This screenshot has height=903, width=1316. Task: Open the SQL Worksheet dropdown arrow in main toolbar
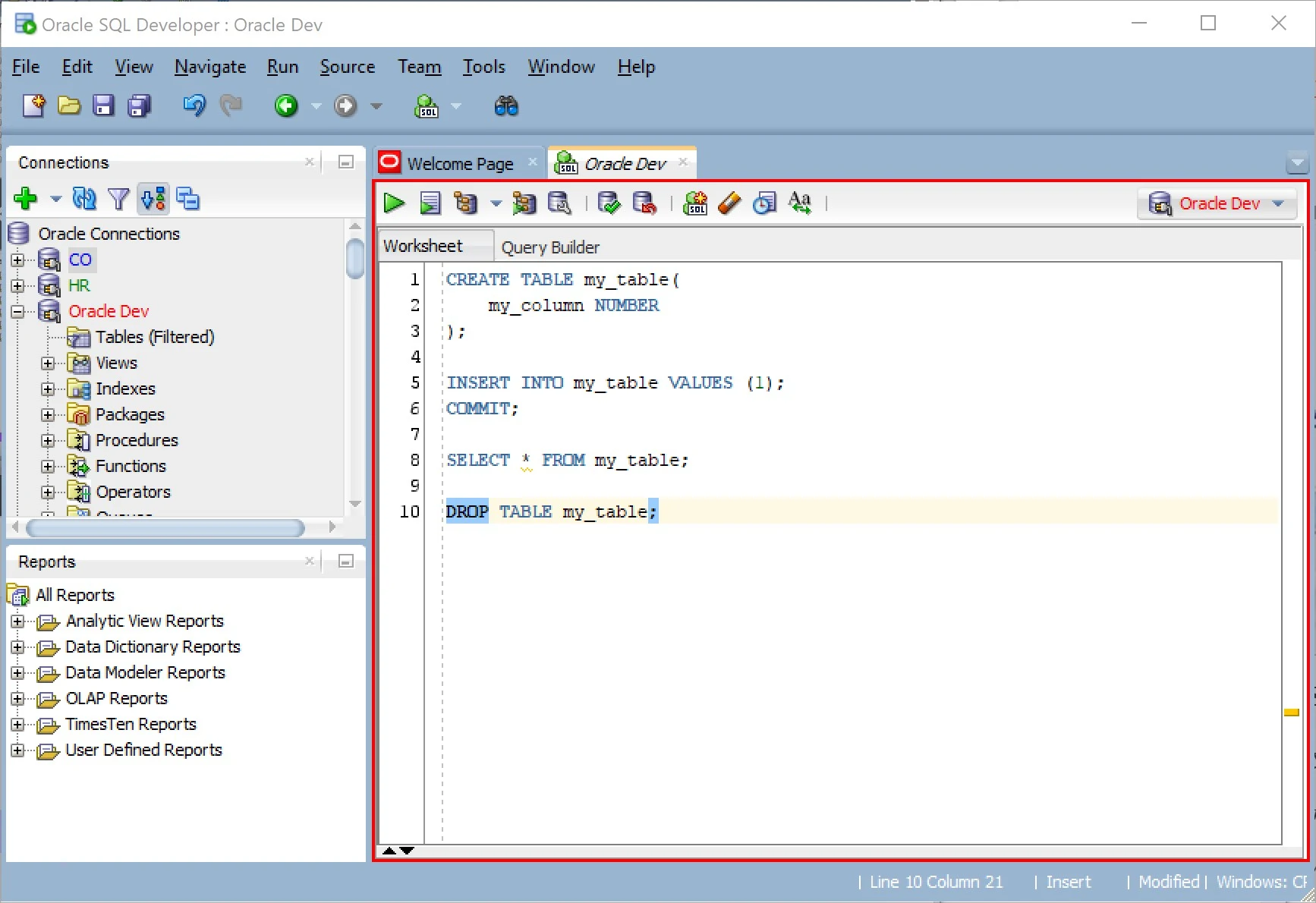pyautogui.click(x=456, y=106)
